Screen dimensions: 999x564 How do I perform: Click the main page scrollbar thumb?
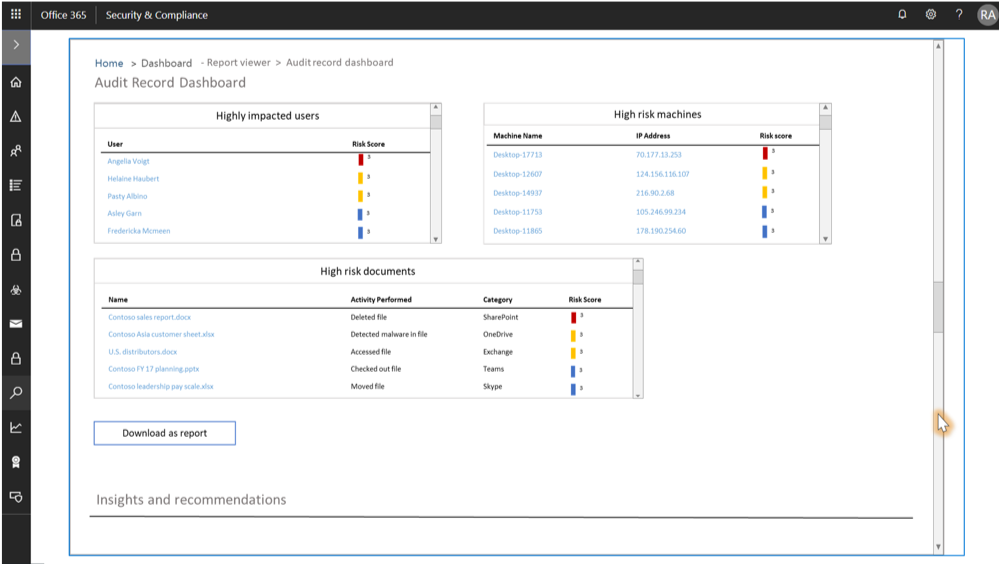[x=938, y=307]
